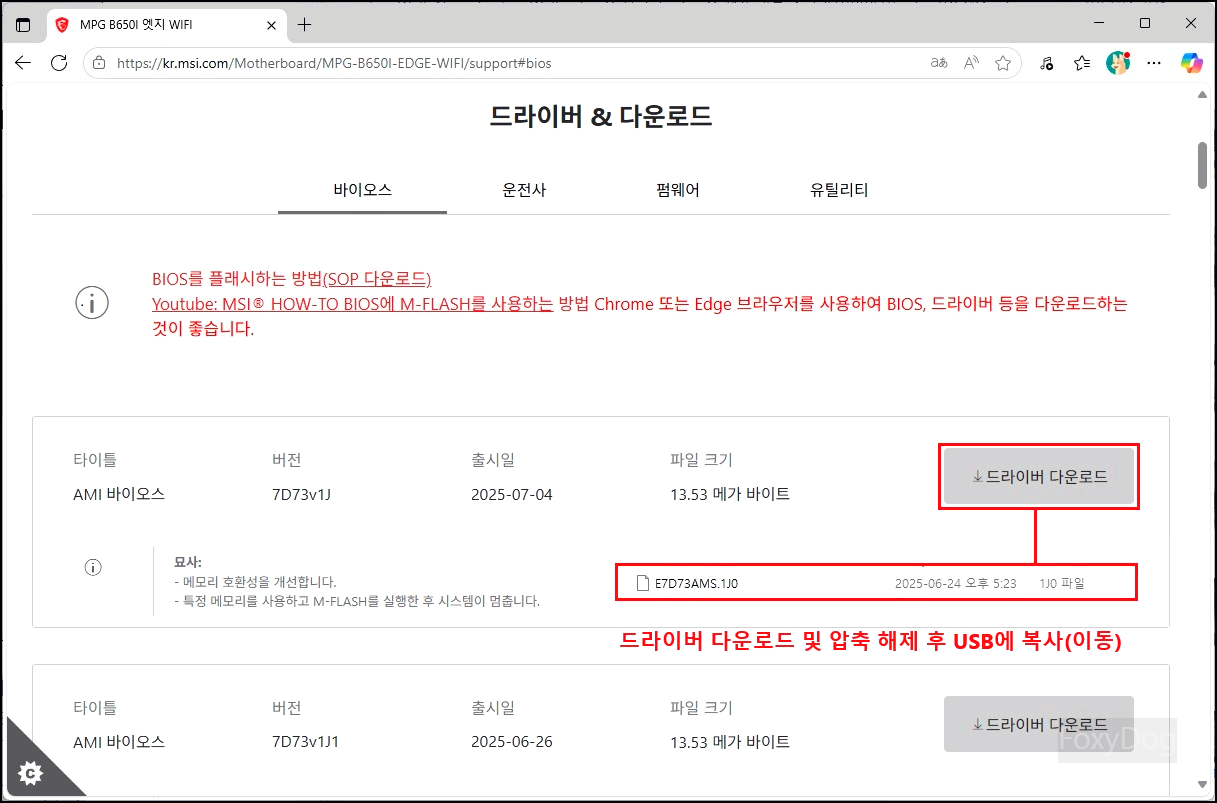Download BIOS version 7D73v1J1 driver
Viewport: 1217px width, 803px height.
[1039, 724]
